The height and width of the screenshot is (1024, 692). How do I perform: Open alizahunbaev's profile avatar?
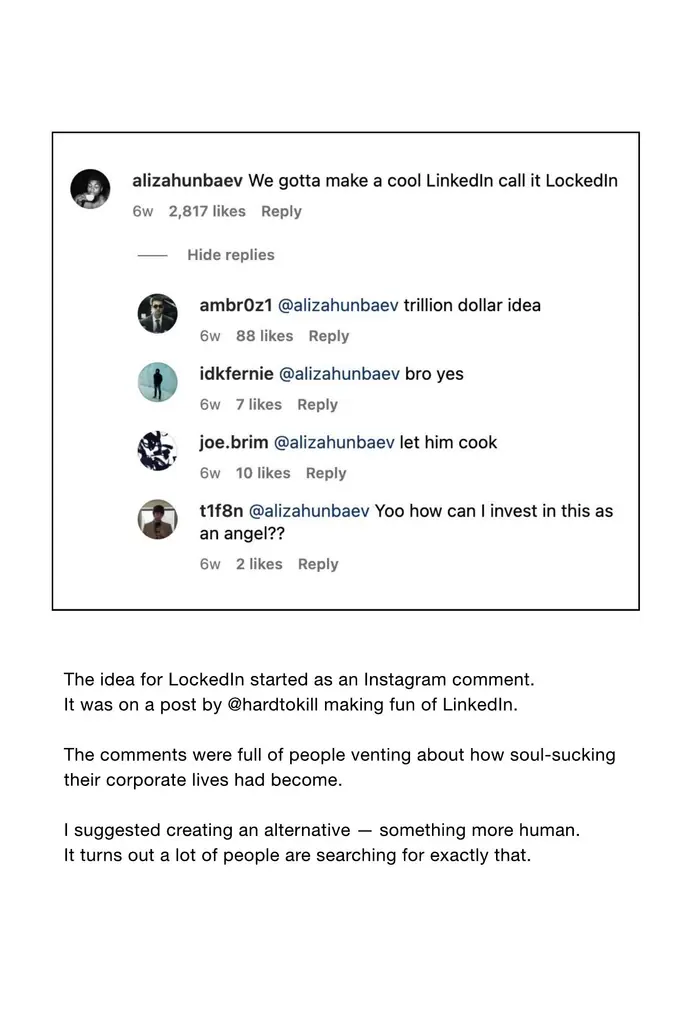click(90, 189)
